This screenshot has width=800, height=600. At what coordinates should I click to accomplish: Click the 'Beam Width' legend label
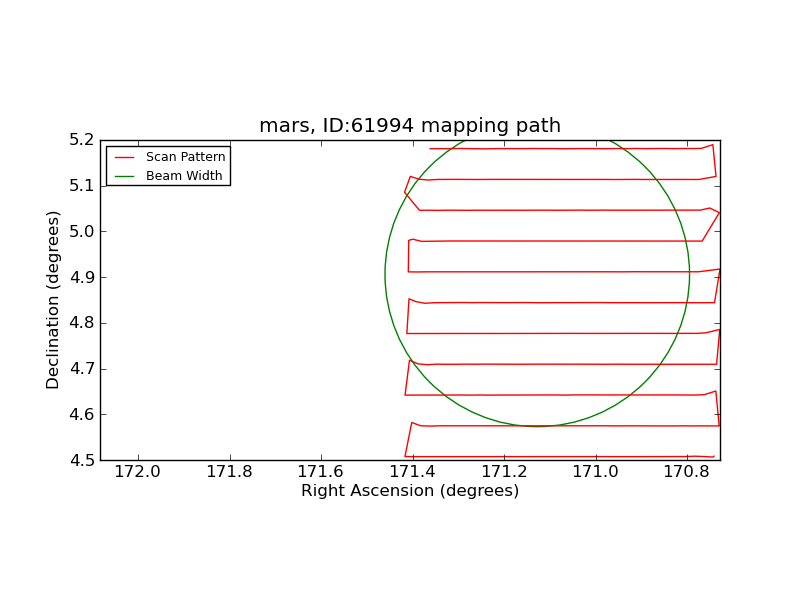(x=184, y=176)
